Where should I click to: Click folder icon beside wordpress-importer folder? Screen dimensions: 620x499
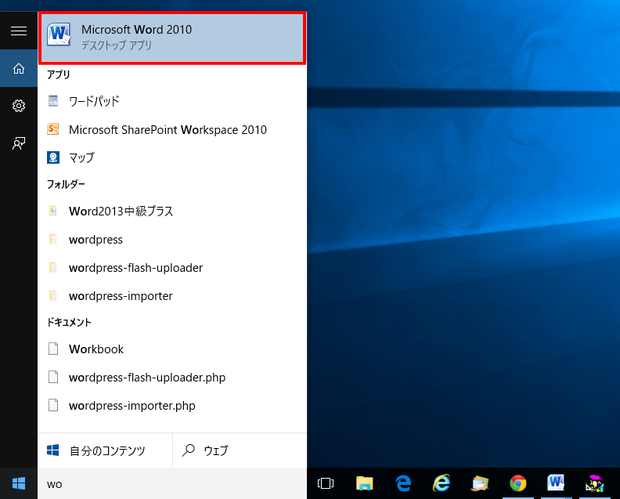53,296
